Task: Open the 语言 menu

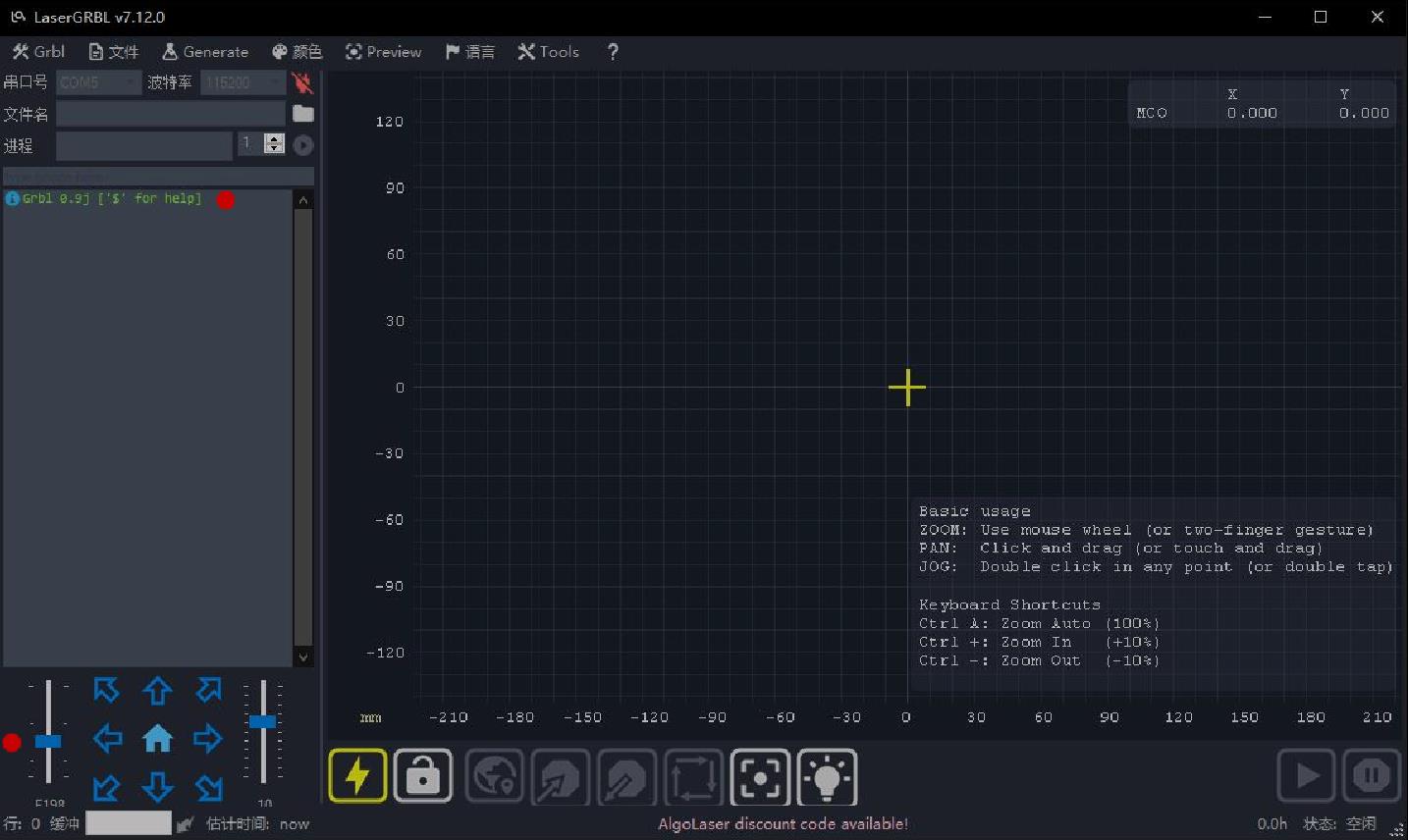Action: click(x=469, y=52)
